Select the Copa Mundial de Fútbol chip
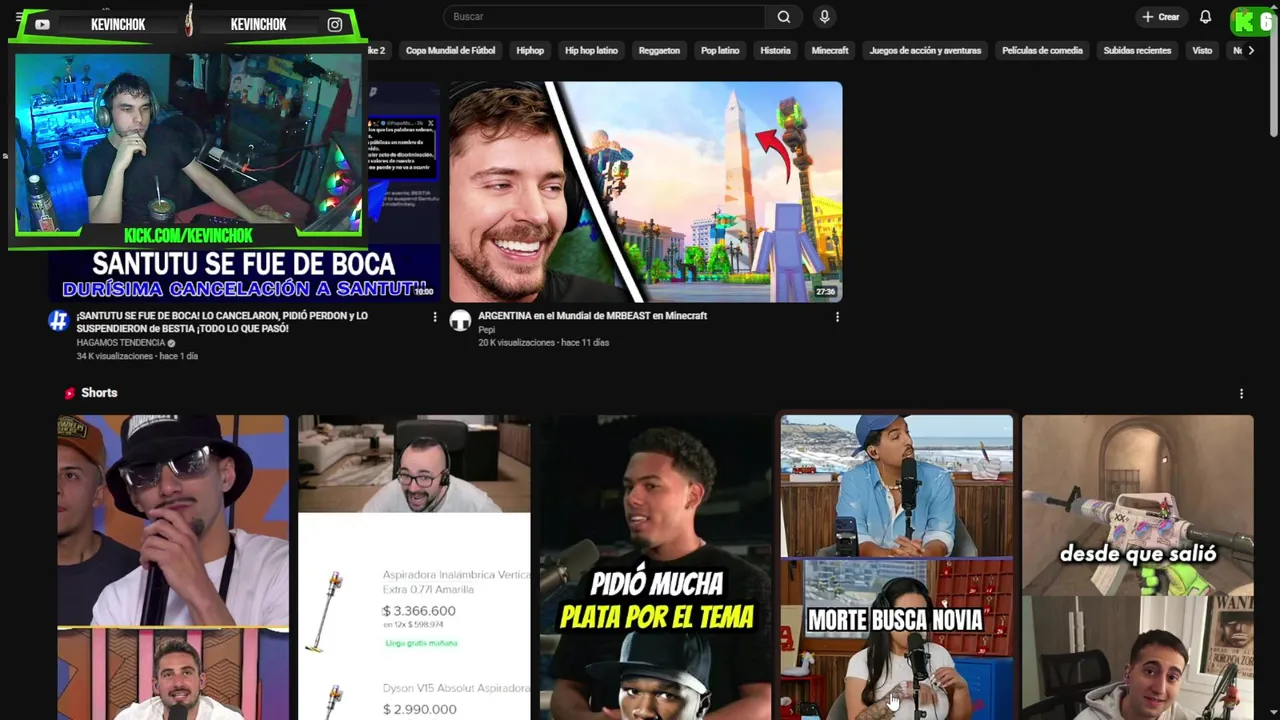 [450, 51]
